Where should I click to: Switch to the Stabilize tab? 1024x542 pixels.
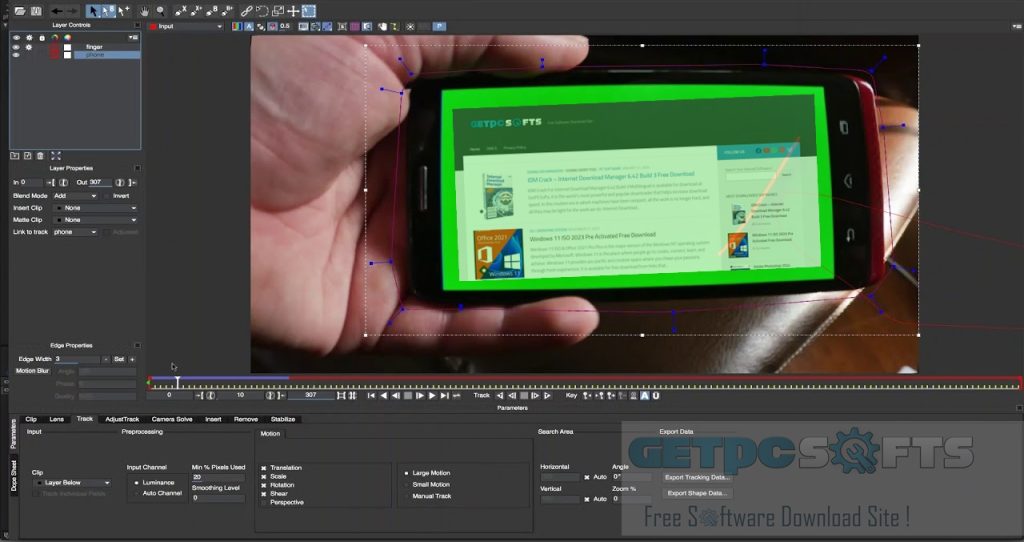[x=283, y=419]
